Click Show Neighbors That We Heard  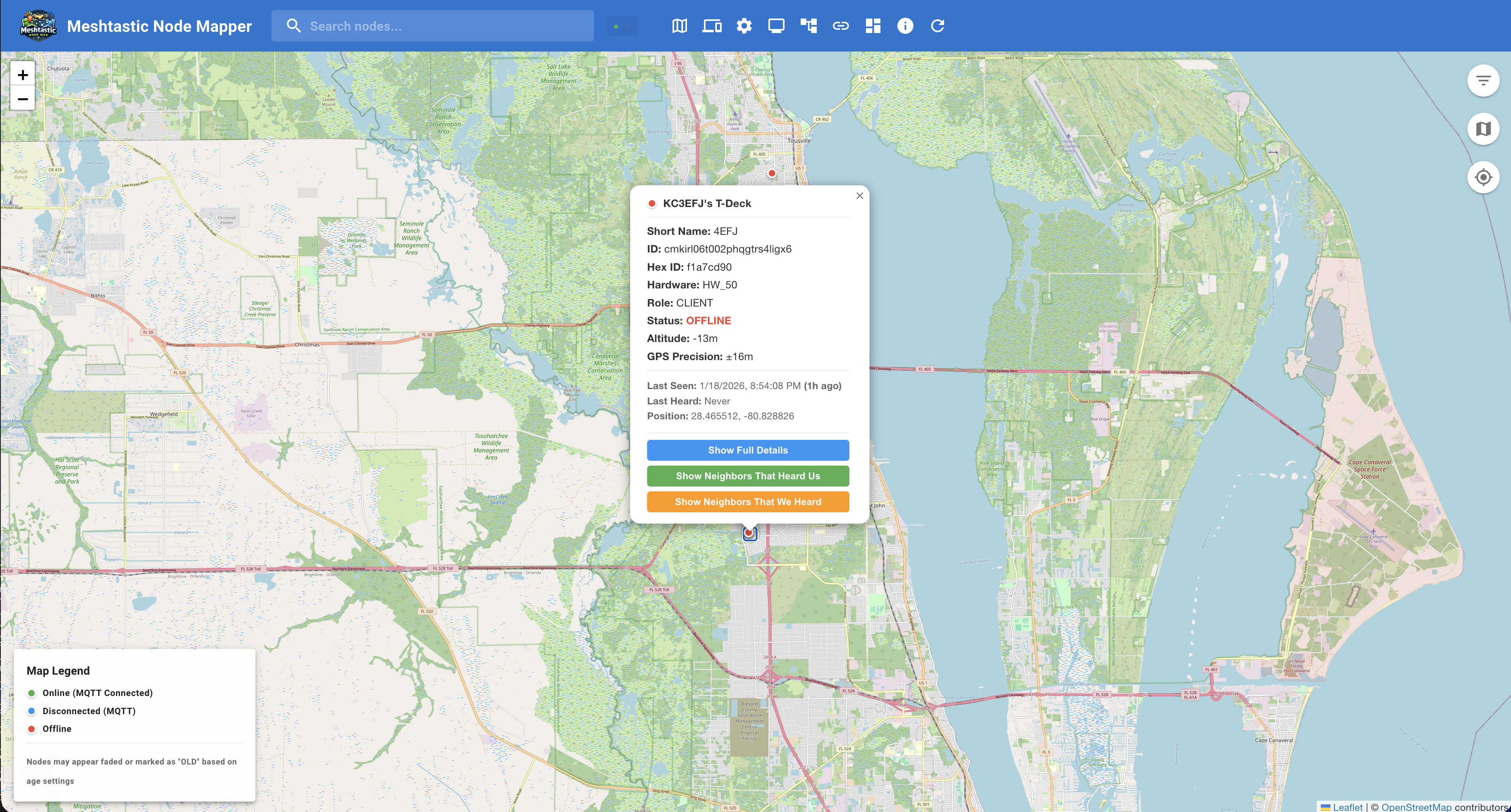[748, 501]
